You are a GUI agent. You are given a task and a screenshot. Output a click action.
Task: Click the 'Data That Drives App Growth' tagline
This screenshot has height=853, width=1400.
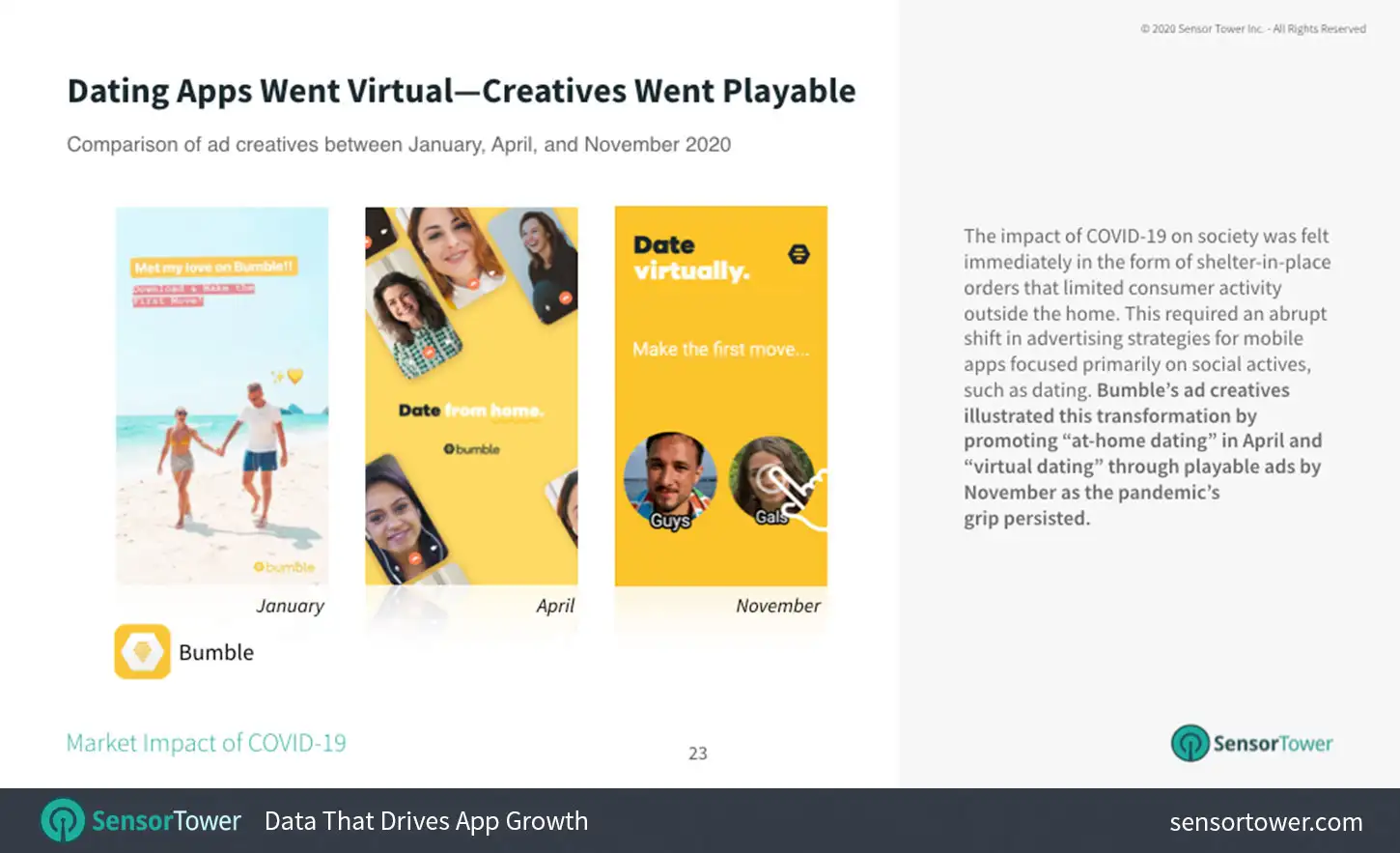click(426, 821)
